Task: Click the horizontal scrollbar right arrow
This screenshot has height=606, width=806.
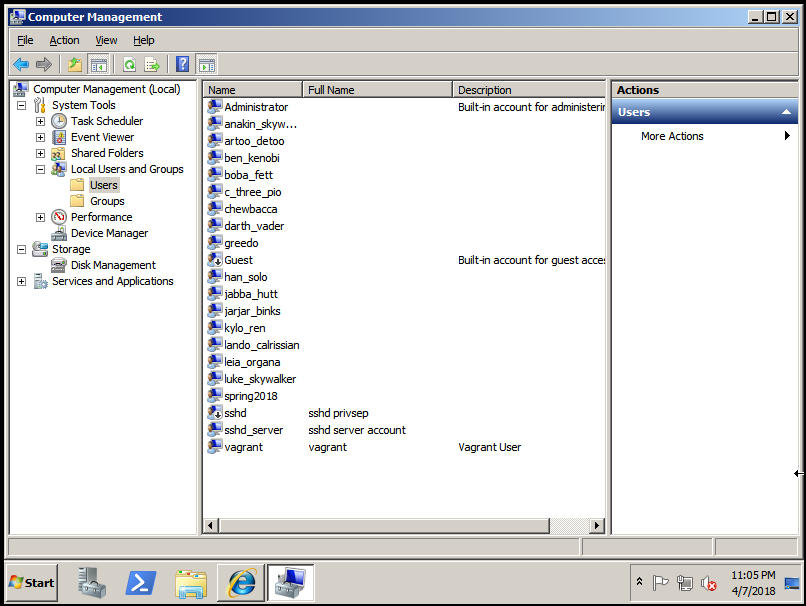Action: tap(596, 526)
